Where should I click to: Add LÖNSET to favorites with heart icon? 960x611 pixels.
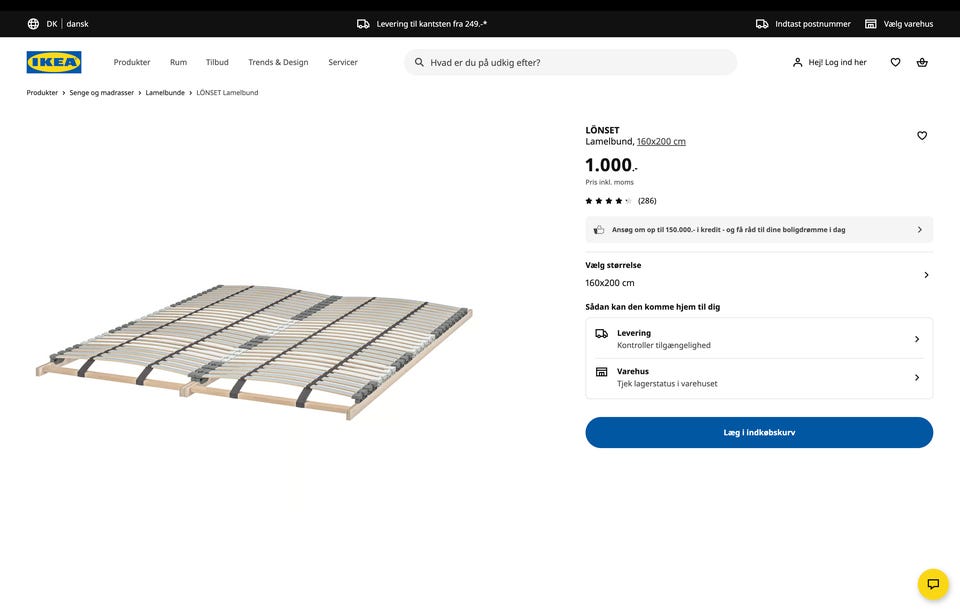tap(921, 135)
